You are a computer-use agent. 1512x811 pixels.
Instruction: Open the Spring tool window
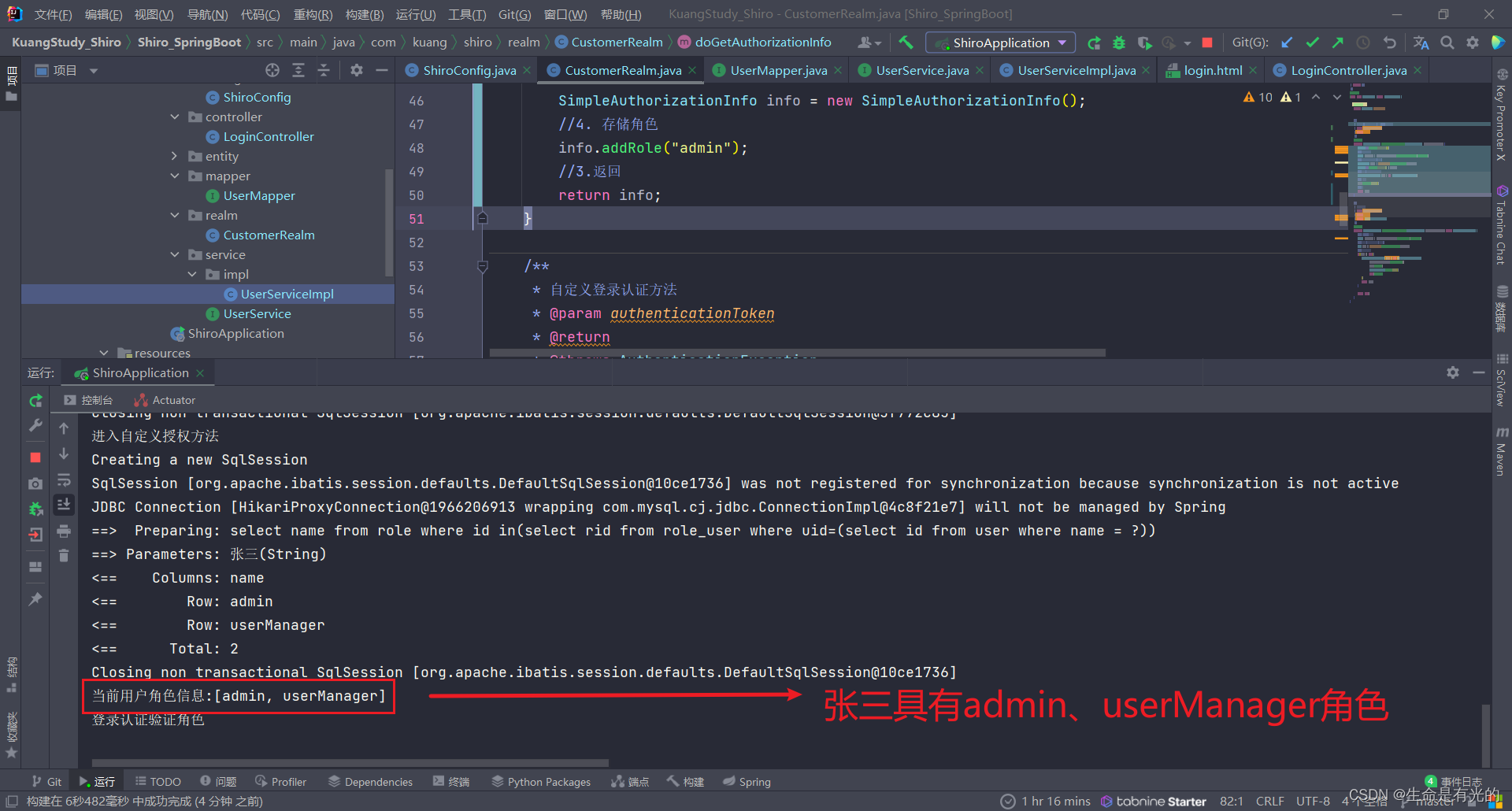pos(747,781)
